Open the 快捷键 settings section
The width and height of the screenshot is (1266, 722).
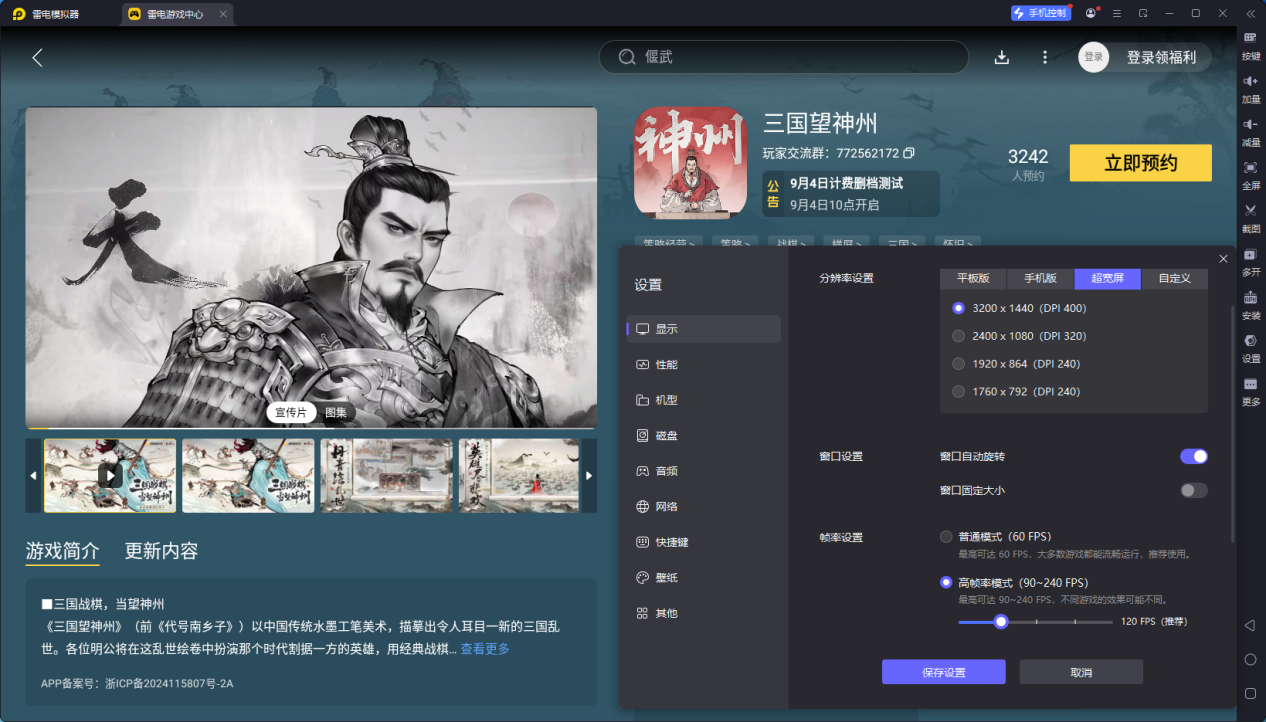pos(703,542)
